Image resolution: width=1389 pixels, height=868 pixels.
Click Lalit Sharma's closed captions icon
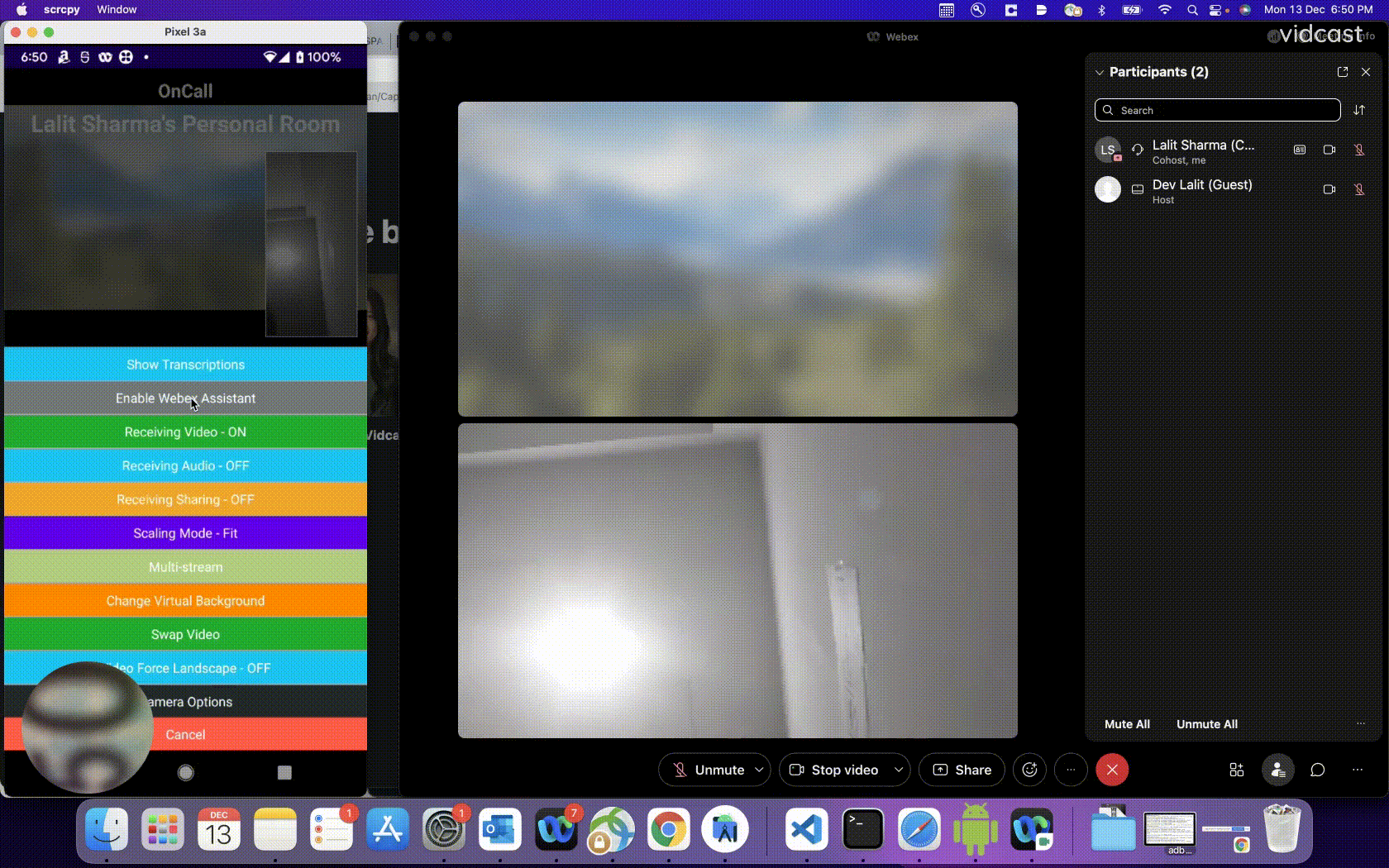point(1300,150)
